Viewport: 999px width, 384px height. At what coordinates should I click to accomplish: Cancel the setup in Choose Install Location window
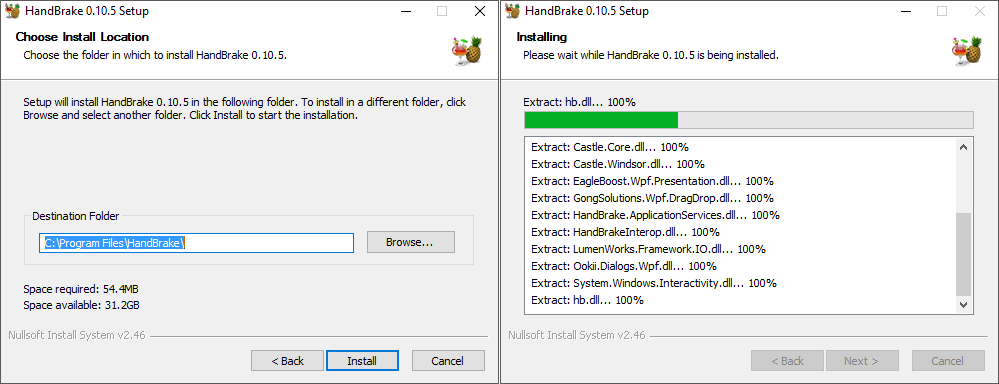click(x=448, y=360)
